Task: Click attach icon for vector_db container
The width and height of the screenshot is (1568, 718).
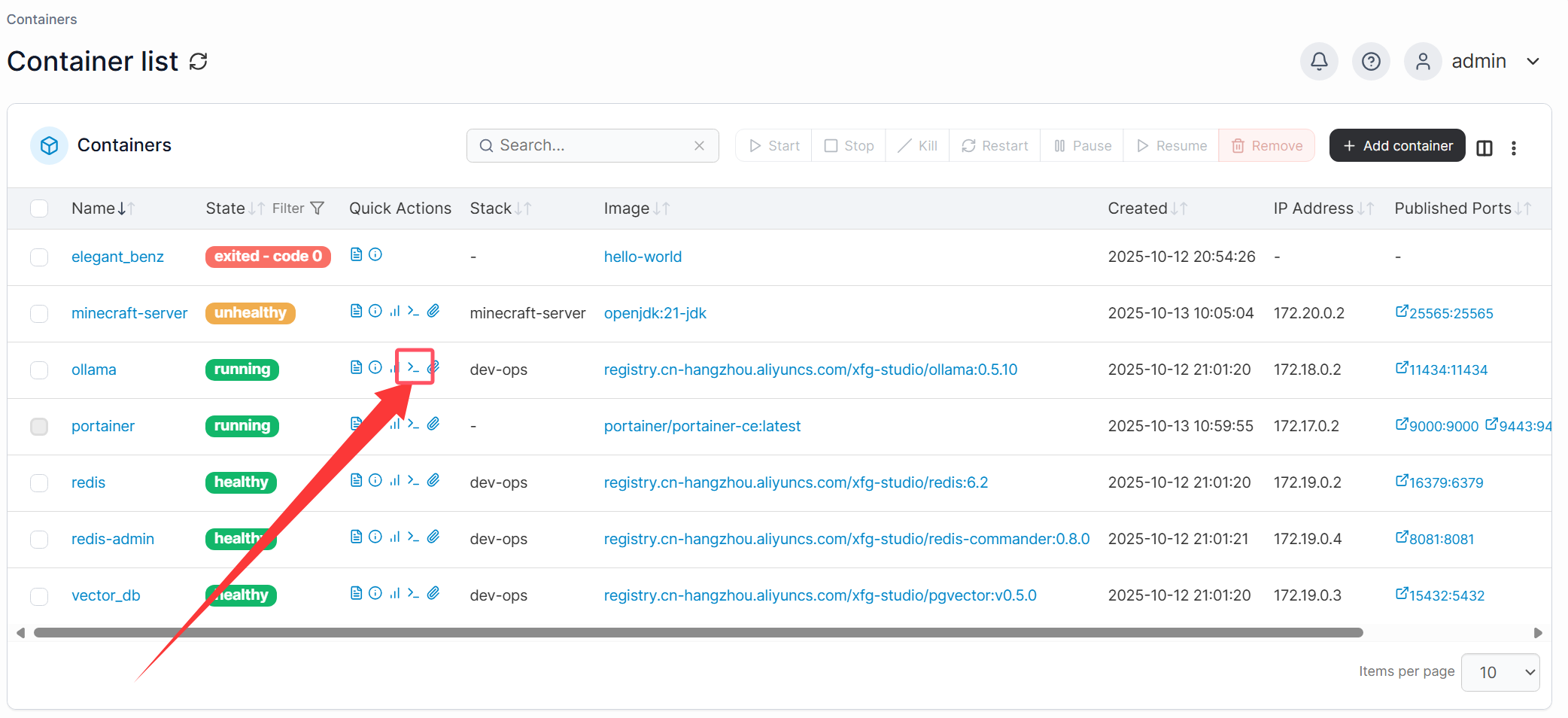Action: click(433, 593)
